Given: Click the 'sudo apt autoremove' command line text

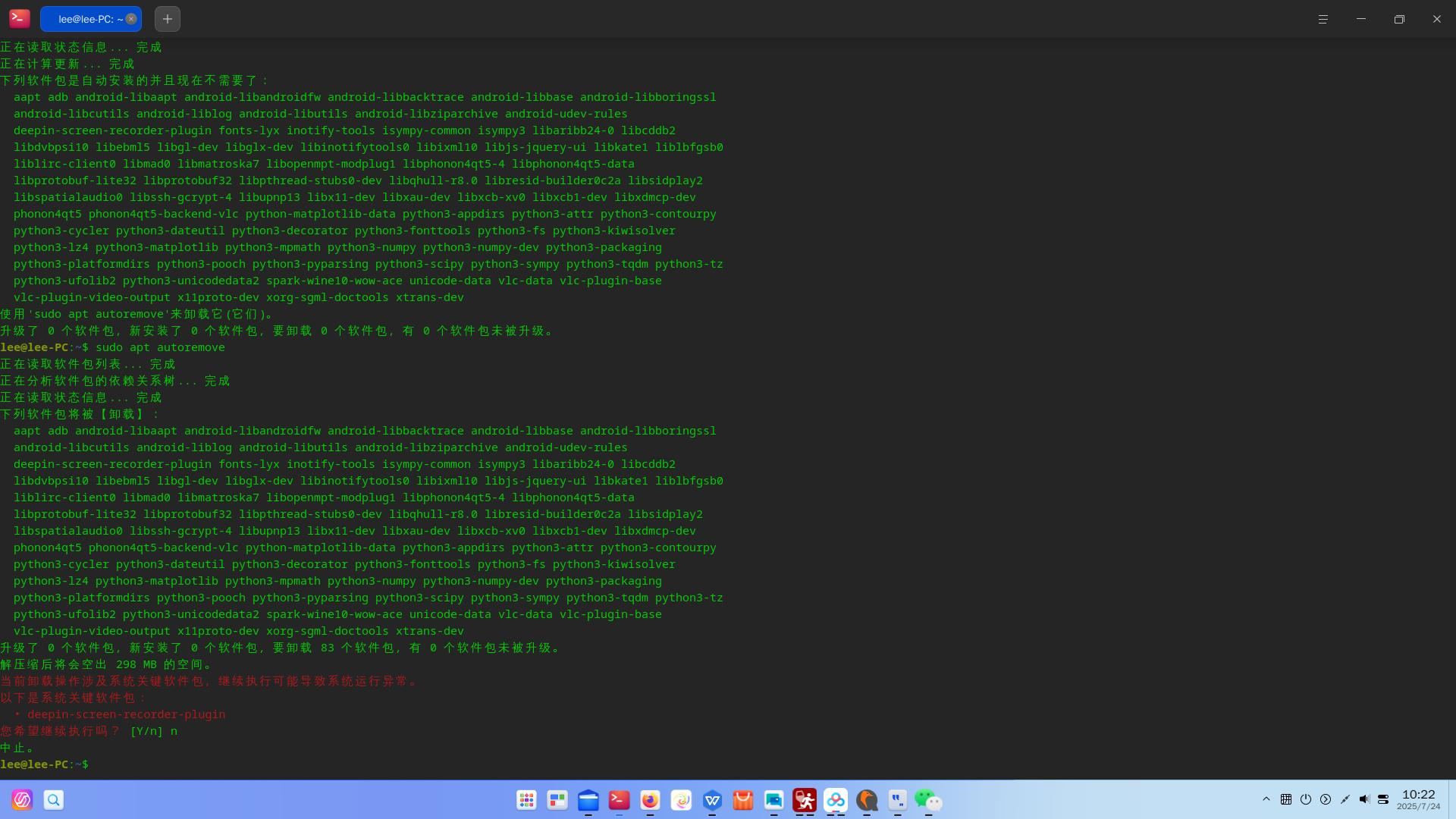Looking at the screenshot, I should [x=160, y=347].
